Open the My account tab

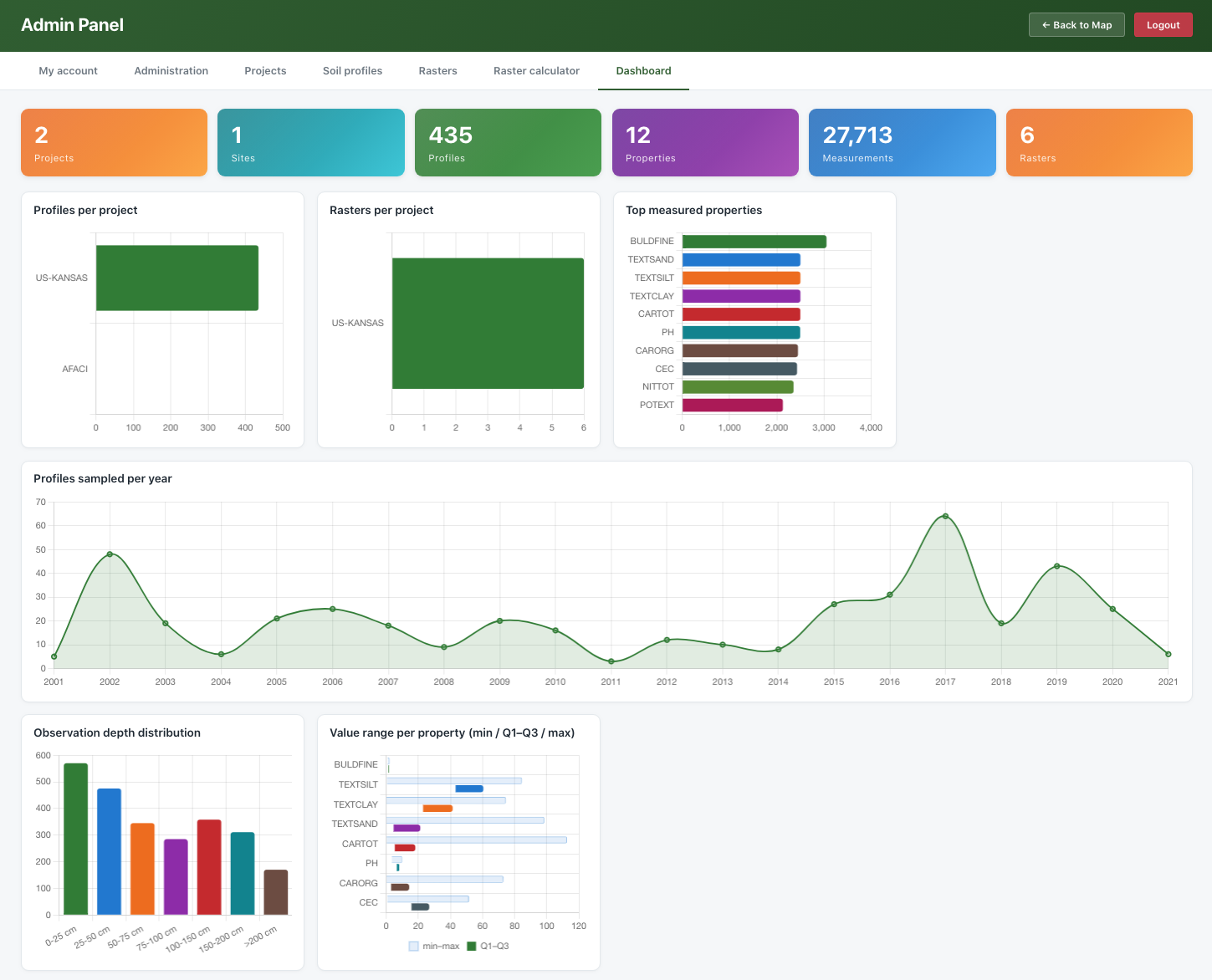coord(69,71)
